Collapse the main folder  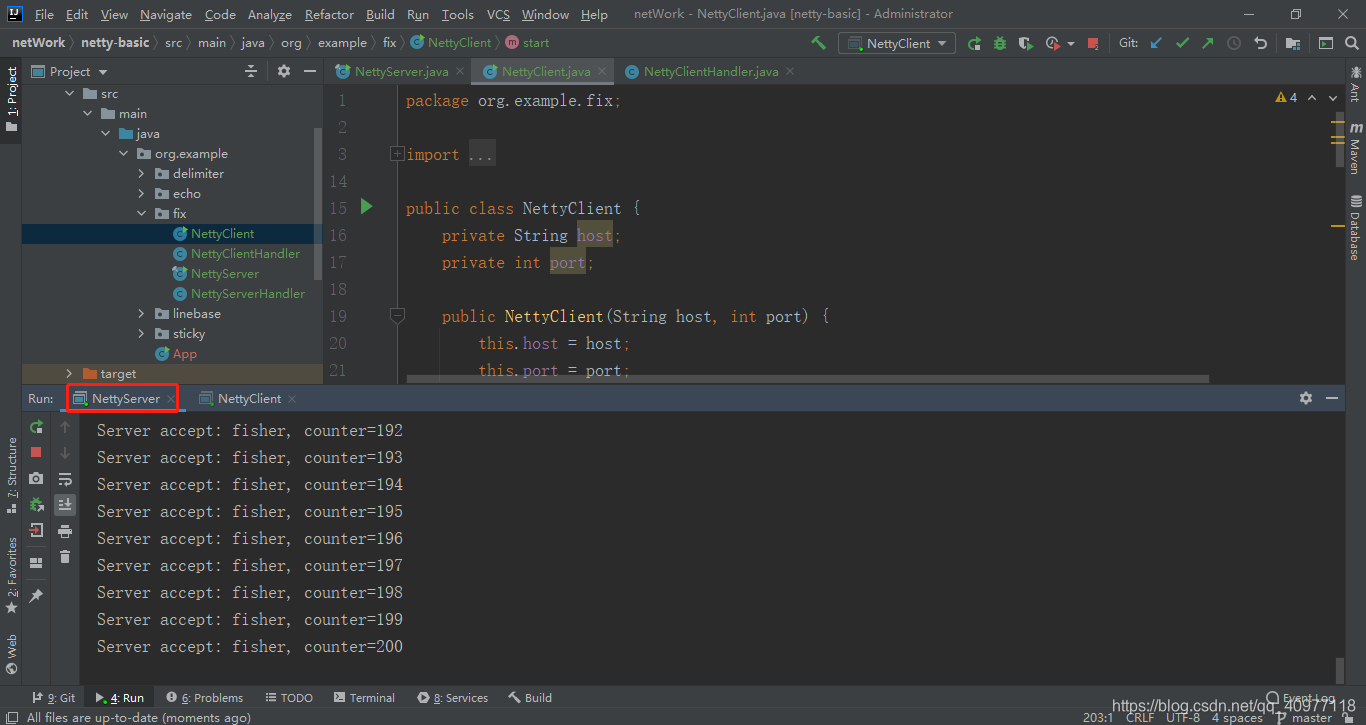tap(88, 114)
